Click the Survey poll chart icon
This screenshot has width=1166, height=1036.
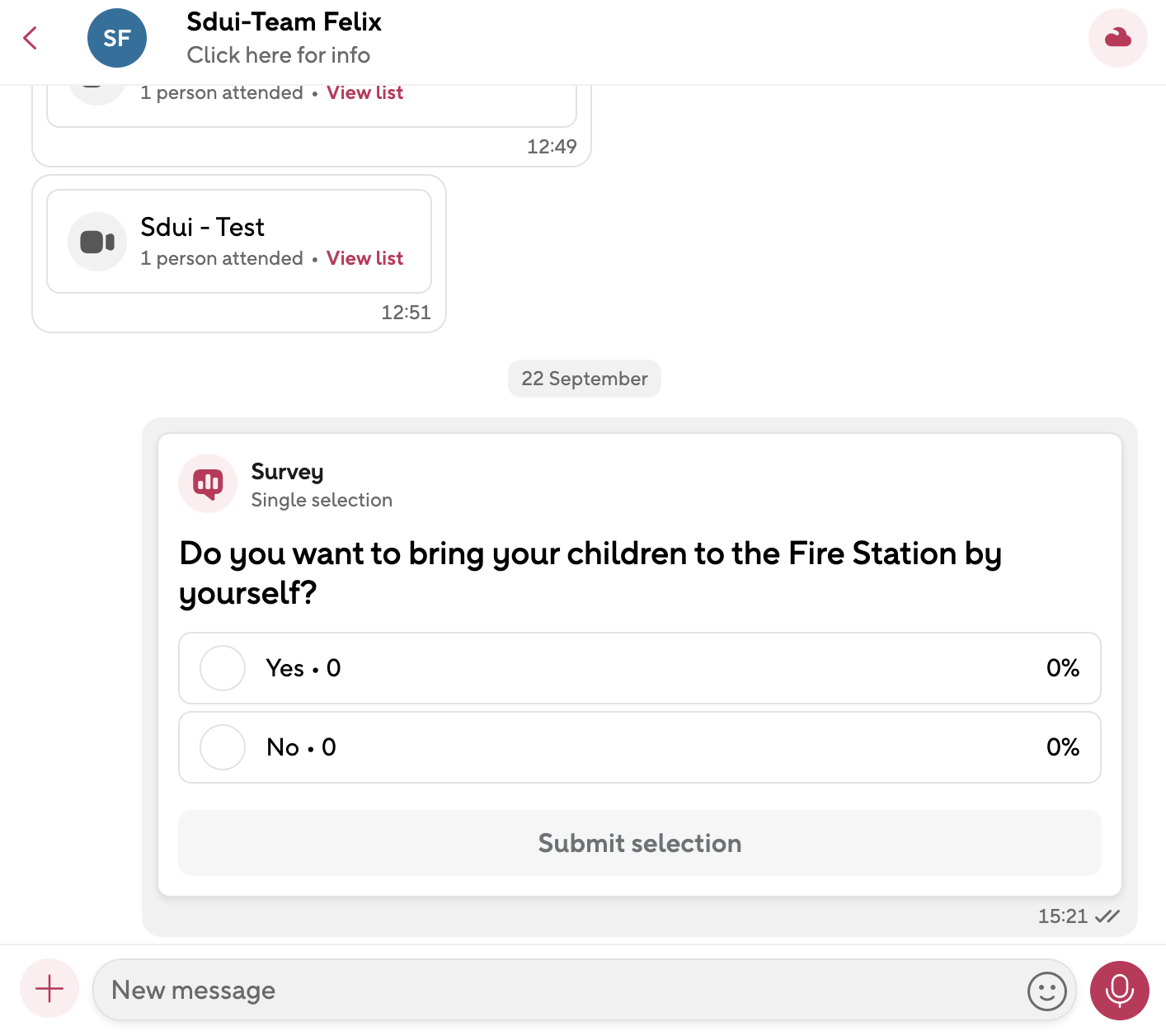208,483
